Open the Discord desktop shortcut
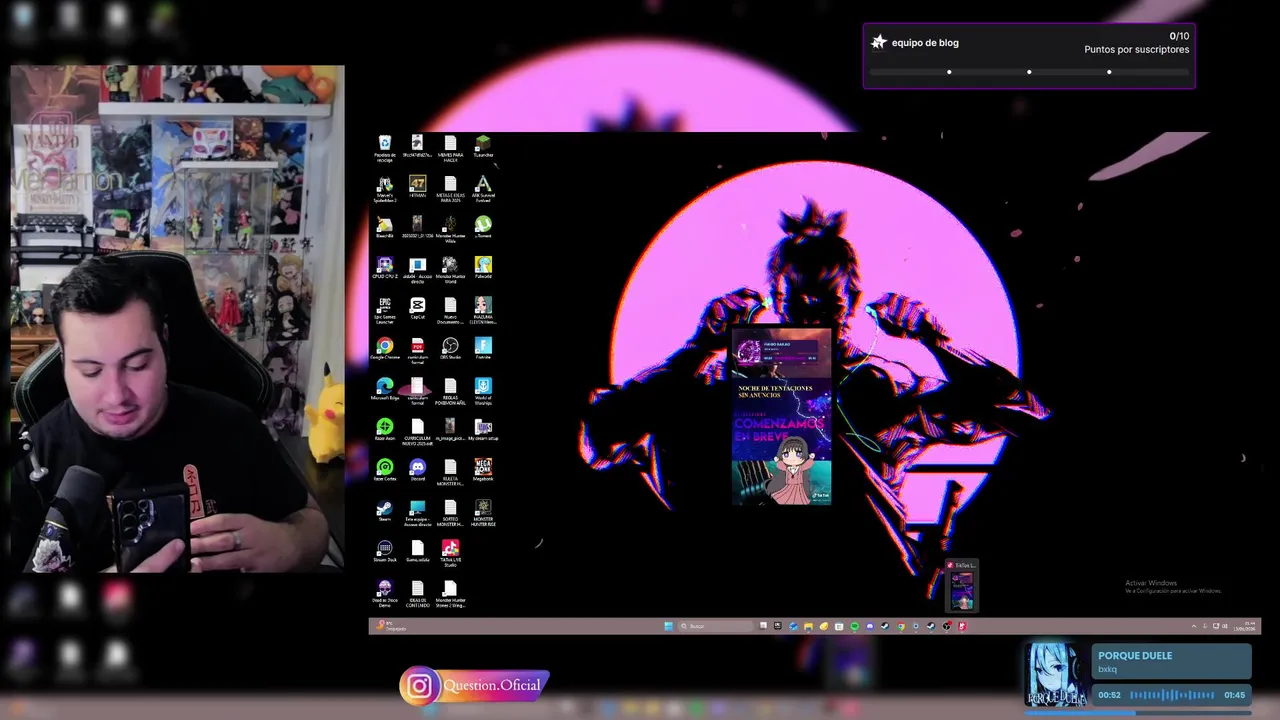The image size is (1280, 720). [417, 470]
